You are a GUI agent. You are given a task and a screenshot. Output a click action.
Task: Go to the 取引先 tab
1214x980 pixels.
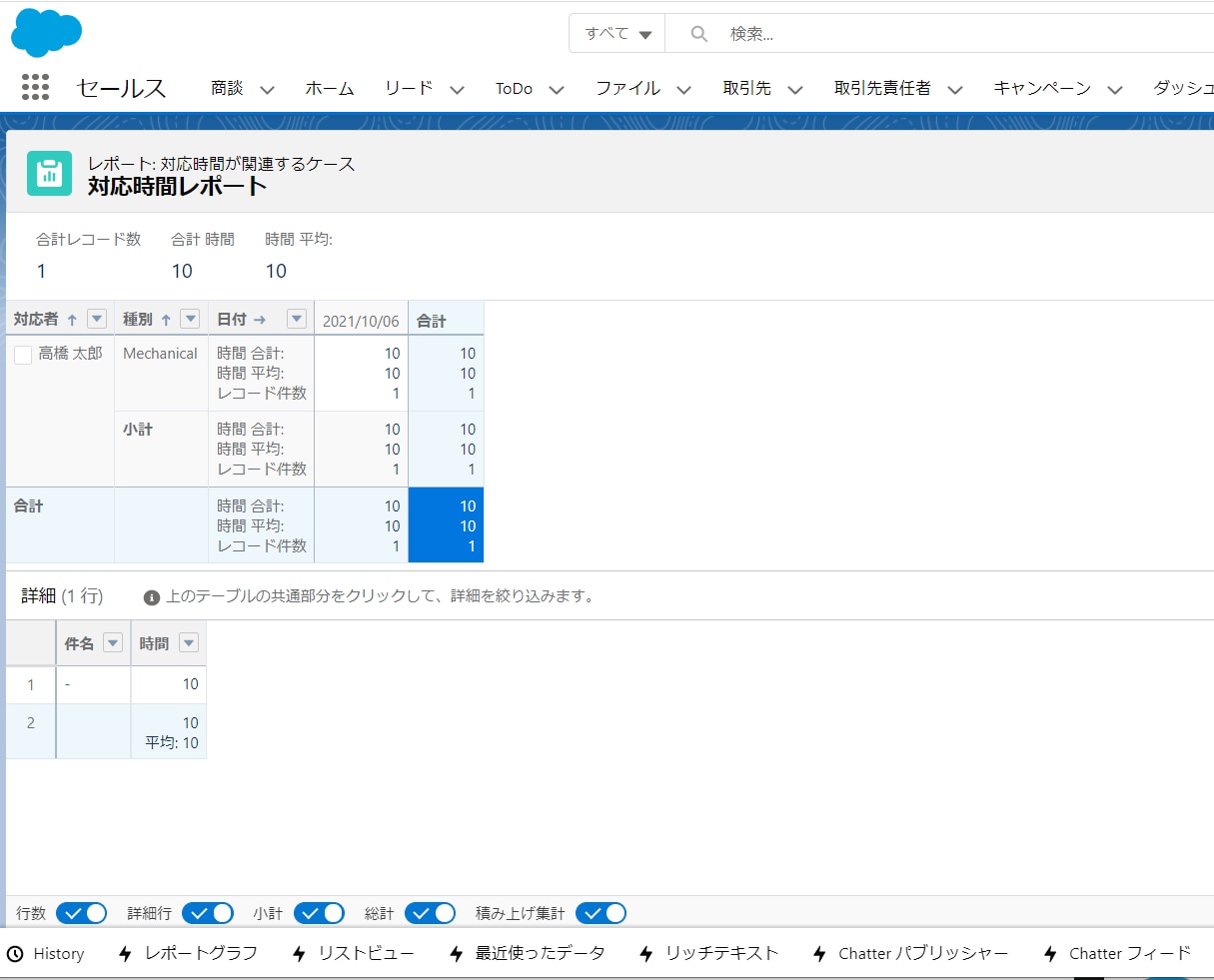click(747, 88)
